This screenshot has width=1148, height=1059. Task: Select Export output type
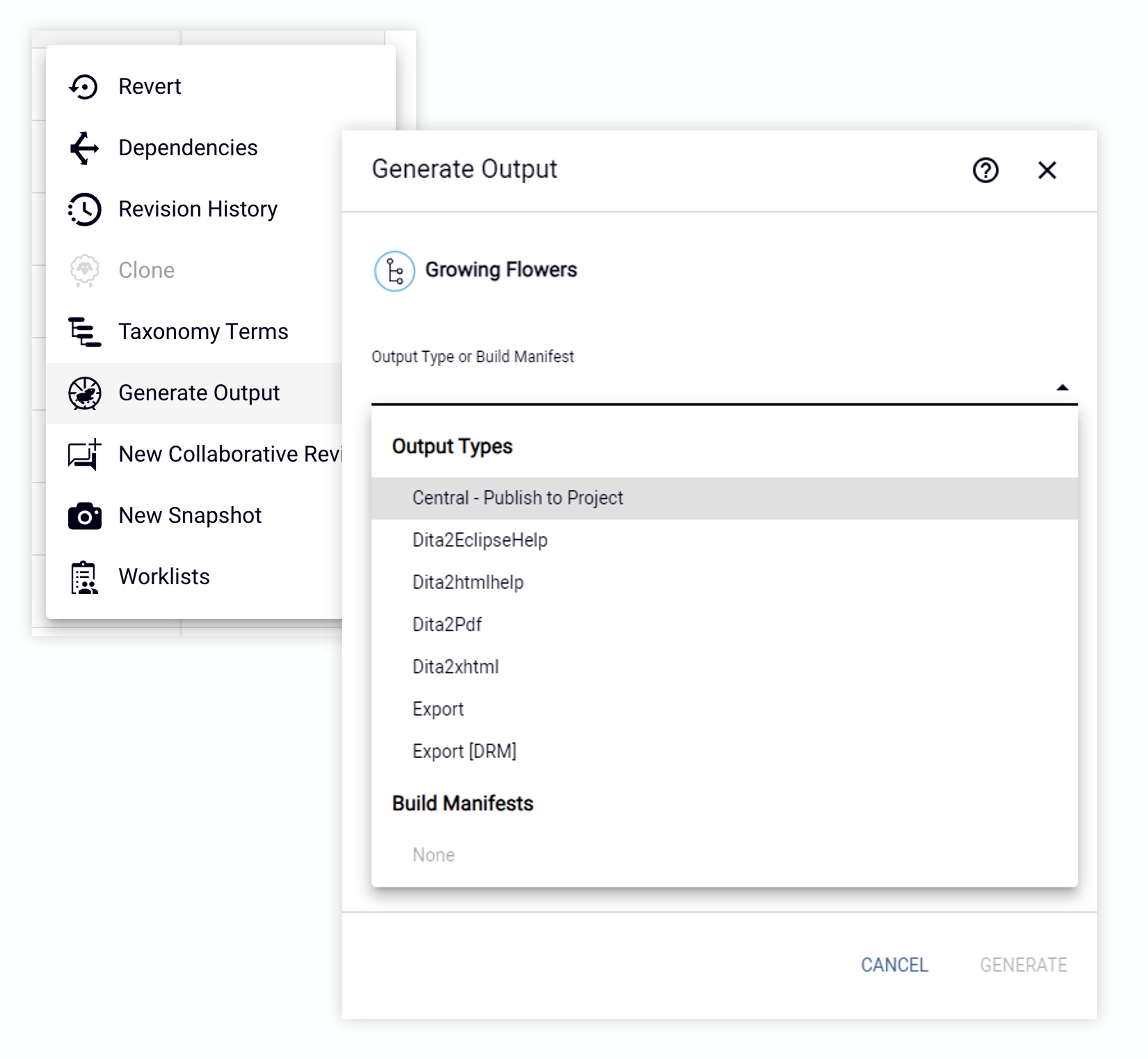click(724, 709)
